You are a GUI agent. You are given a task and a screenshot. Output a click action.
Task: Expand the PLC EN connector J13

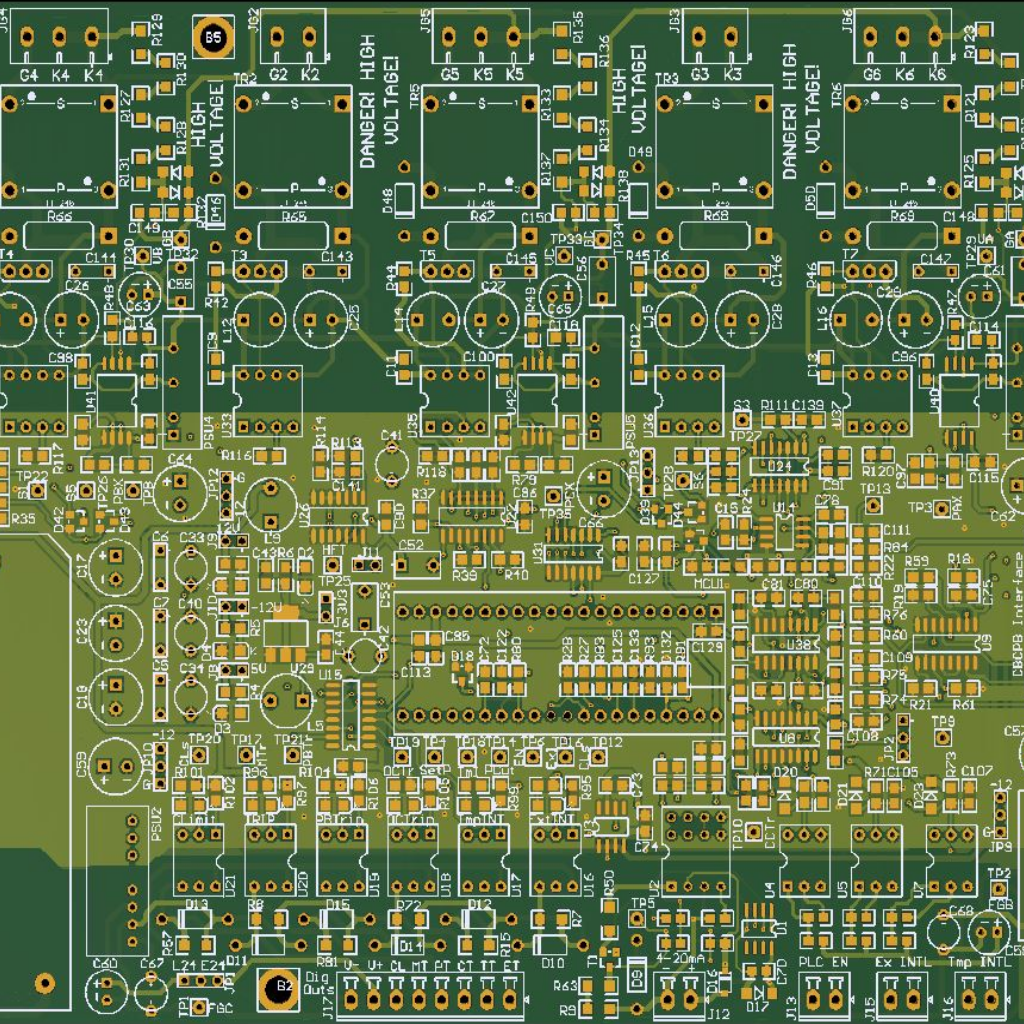point(823,997)
